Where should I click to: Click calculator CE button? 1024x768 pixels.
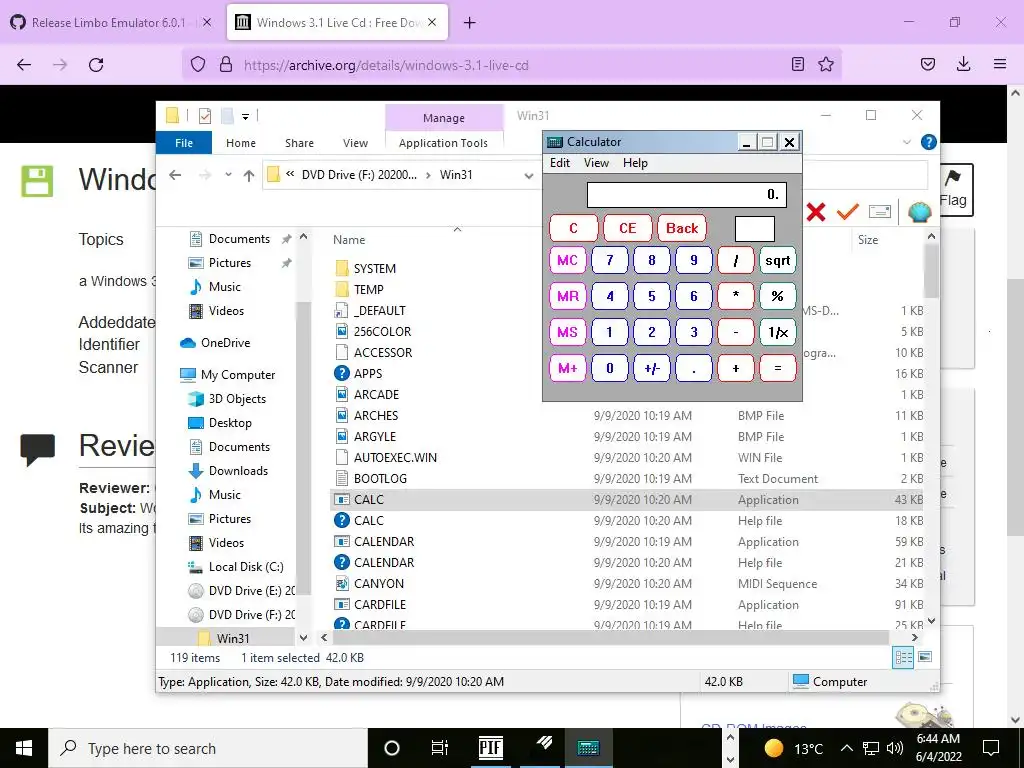[628, 228]
